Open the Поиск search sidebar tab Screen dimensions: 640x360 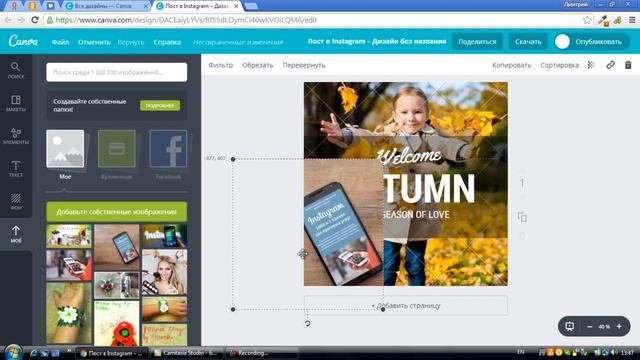16,70
